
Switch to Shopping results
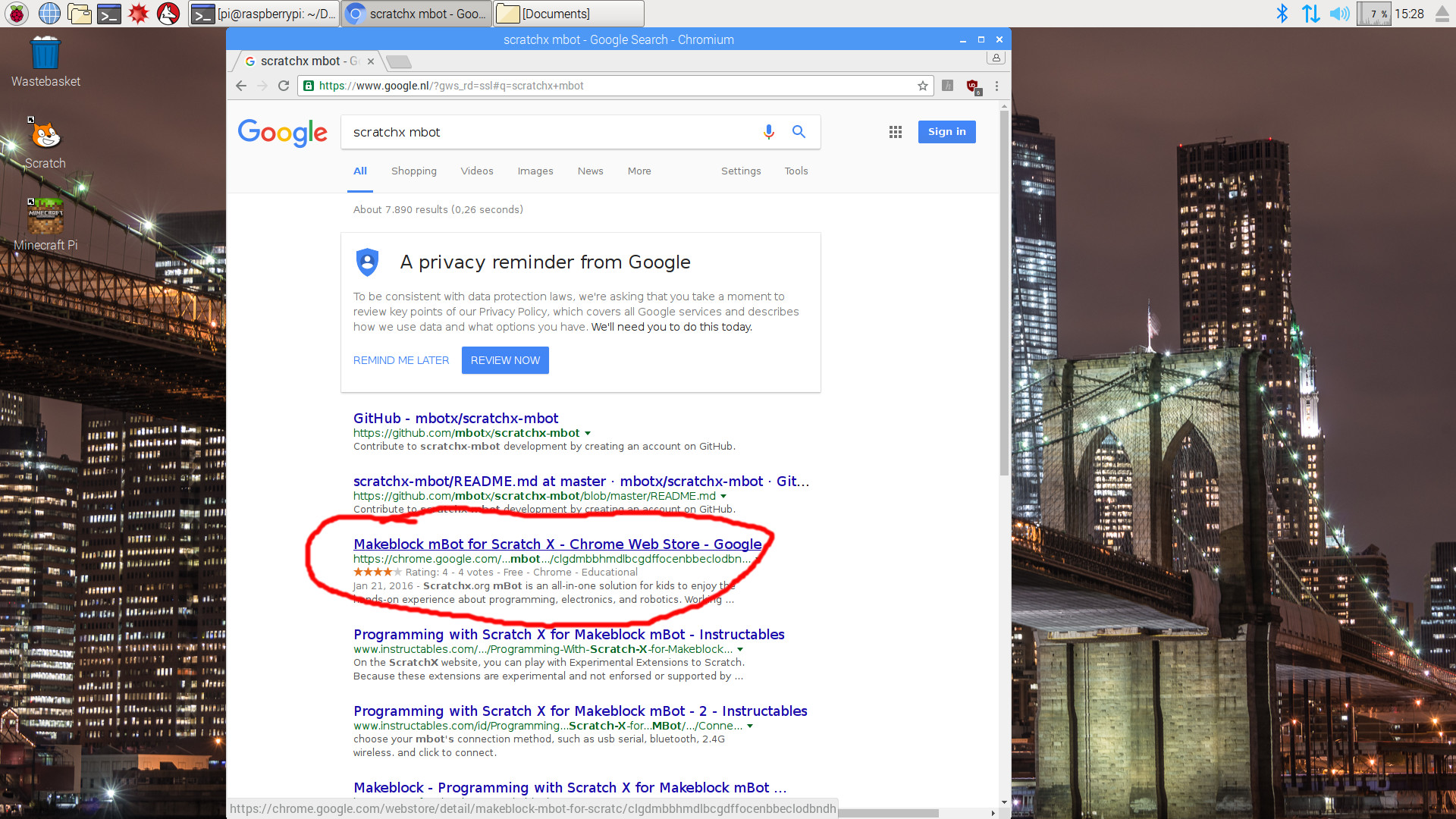pyautogui.click(x=414, y=171)
